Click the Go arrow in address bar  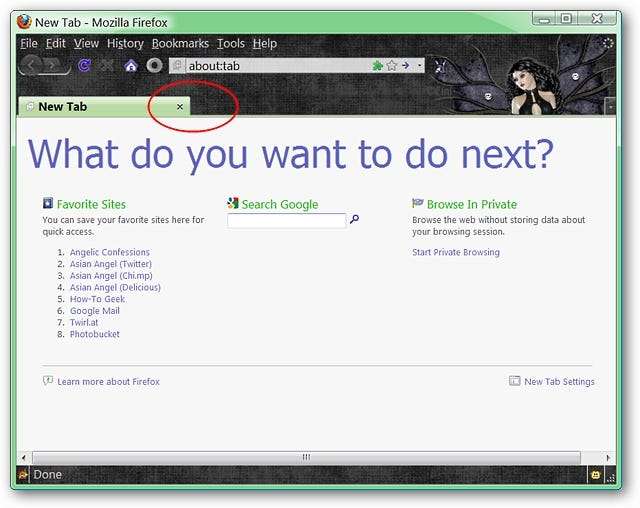coord(405,65)
